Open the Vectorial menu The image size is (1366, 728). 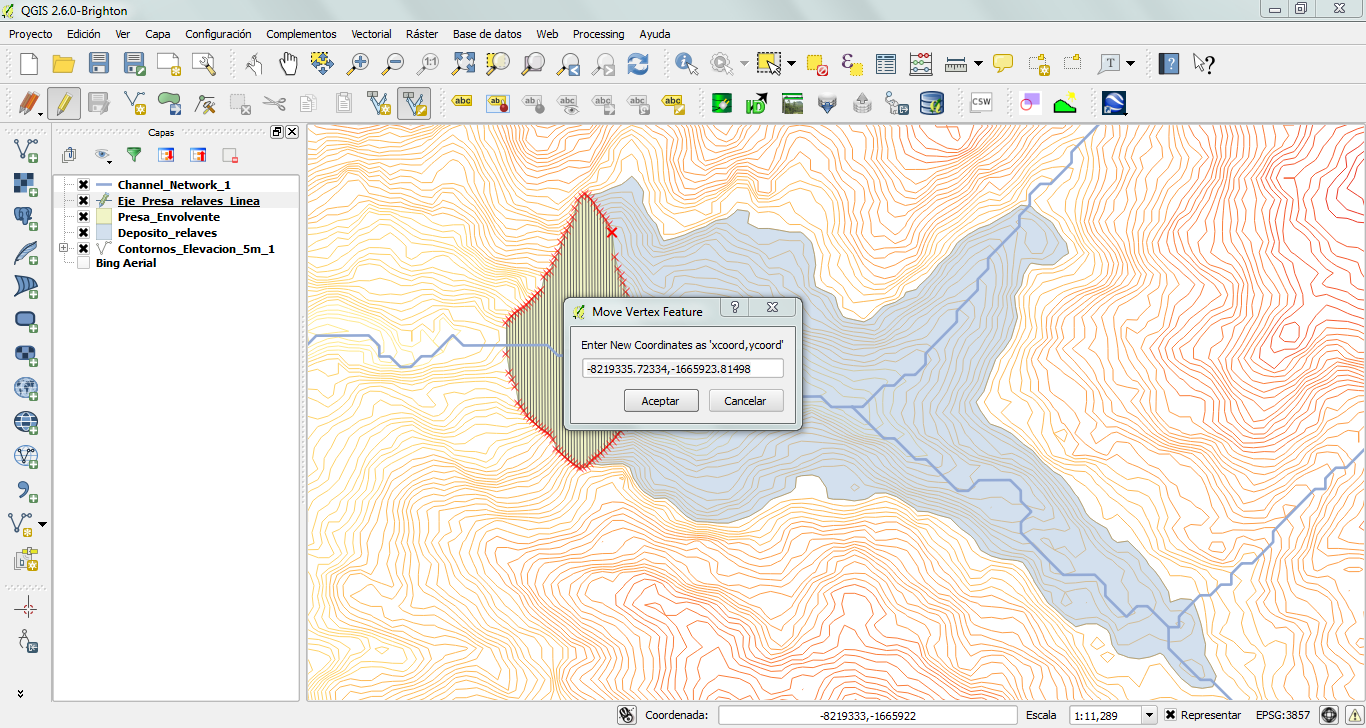(371, 34)
